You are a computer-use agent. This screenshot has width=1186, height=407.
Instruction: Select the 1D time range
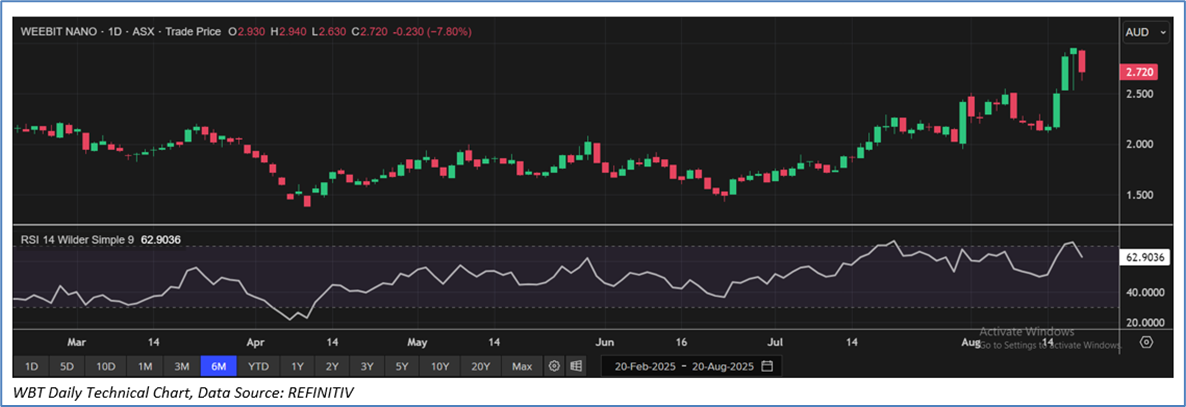[x=32, y=366]
